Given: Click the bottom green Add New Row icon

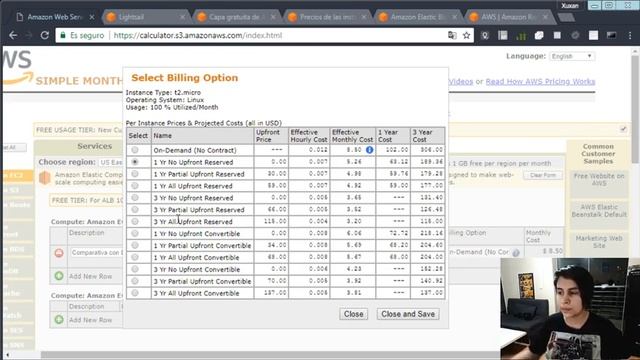Looking at the screenshot, I should 59,320.
